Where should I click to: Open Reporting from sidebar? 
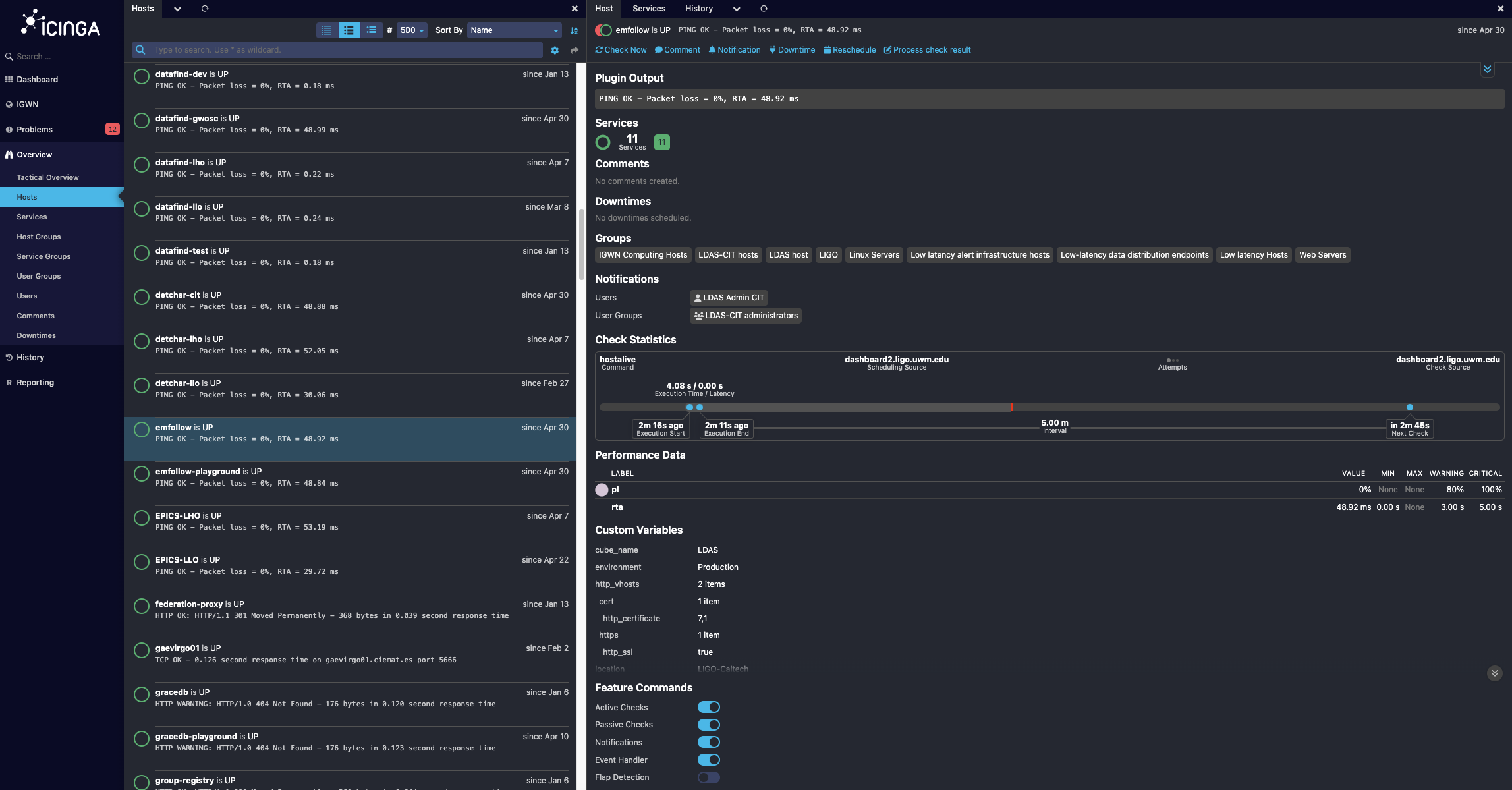(x=35, y=383)
